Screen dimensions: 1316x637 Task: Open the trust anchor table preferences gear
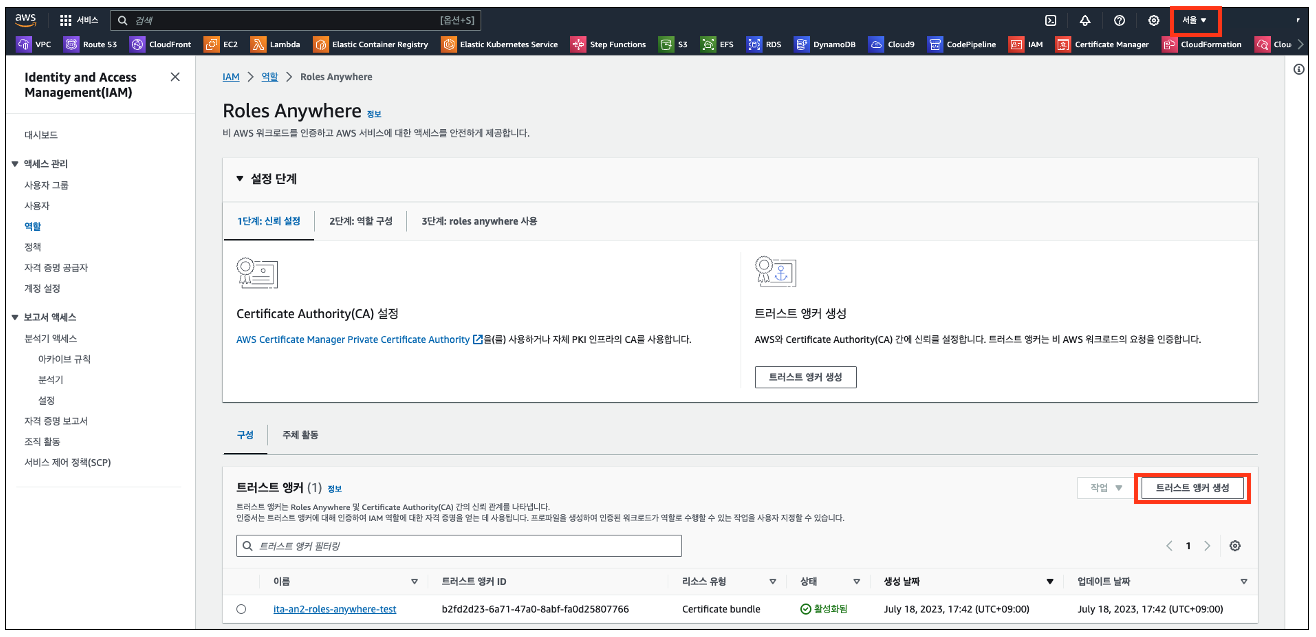(1235, 546)
